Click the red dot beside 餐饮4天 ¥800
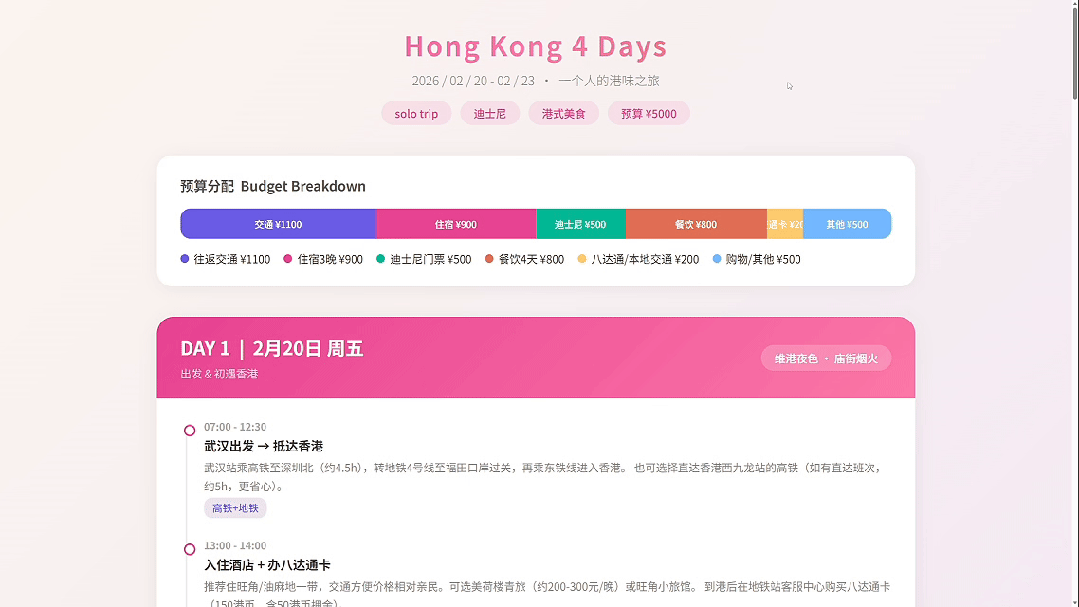Viewport: 1079px width, 607px height. click(488, 258)
